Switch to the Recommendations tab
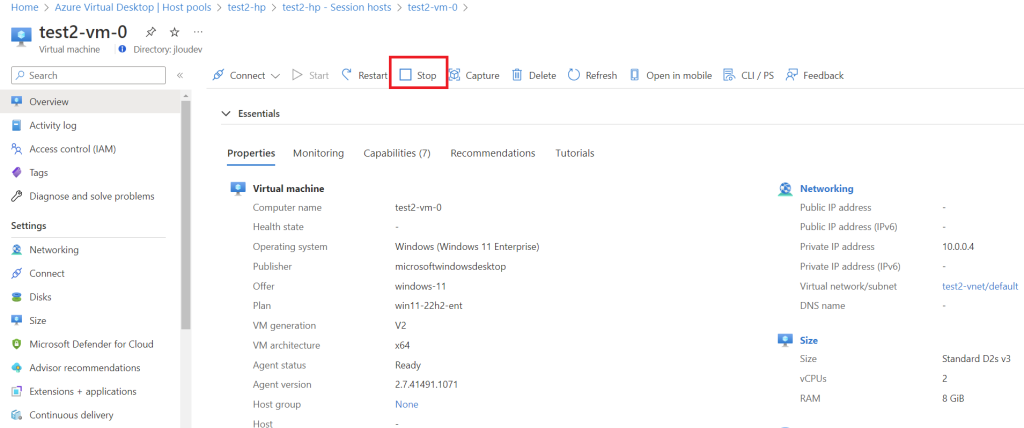 click(x=493, y=153)
